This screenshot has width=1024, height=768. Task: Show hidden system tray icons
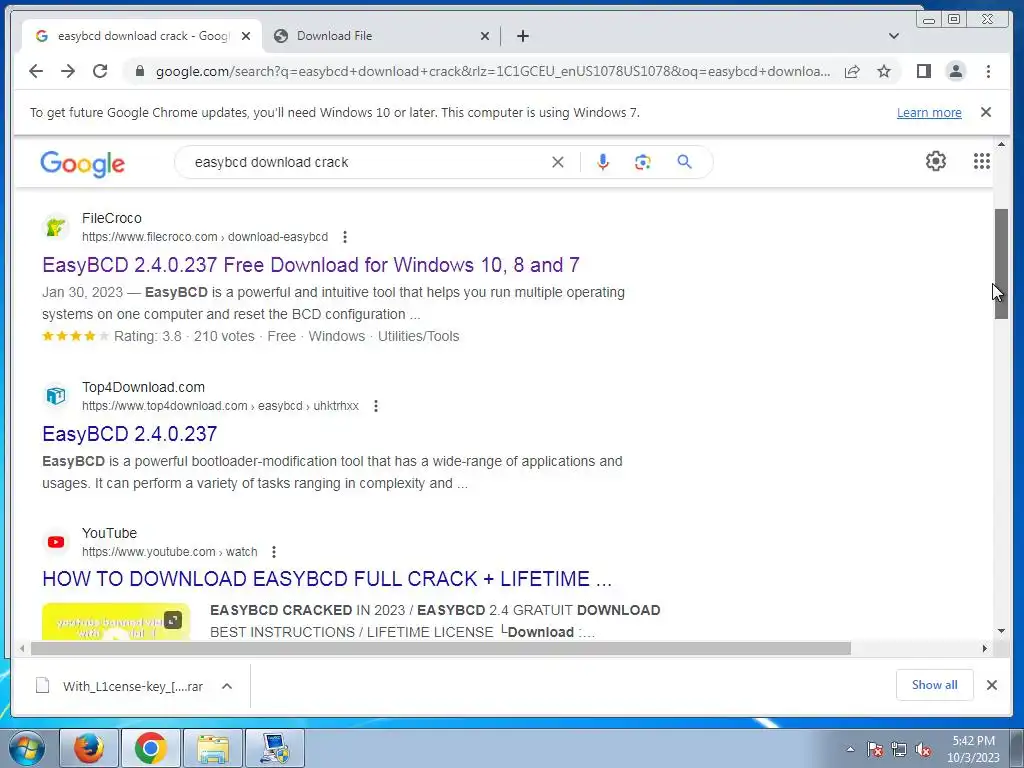tap(850, 749)
